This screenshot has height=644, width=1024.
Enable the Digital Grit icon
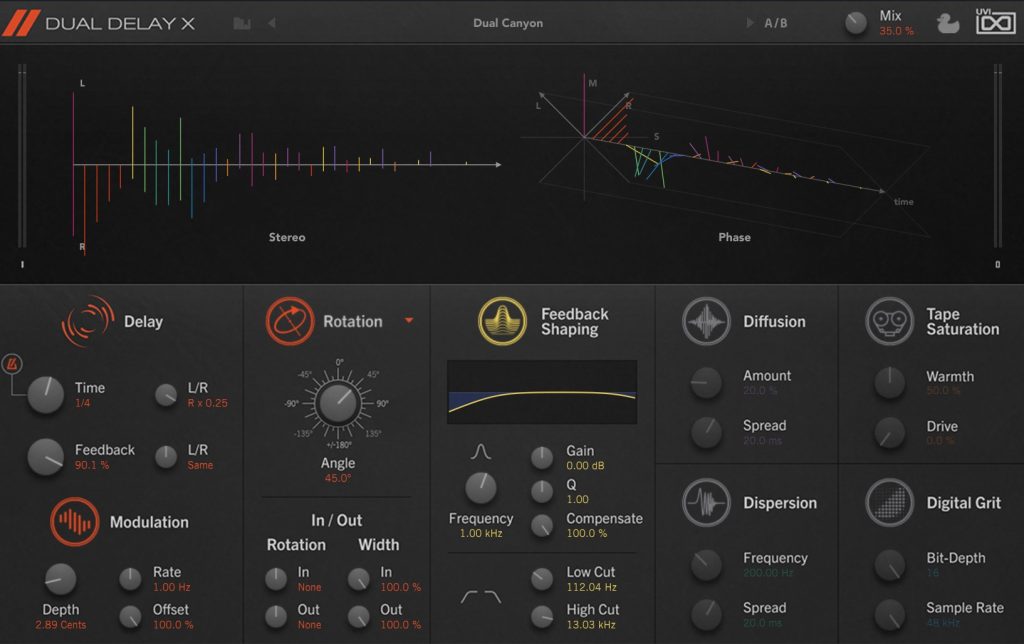tap(889, 503)
